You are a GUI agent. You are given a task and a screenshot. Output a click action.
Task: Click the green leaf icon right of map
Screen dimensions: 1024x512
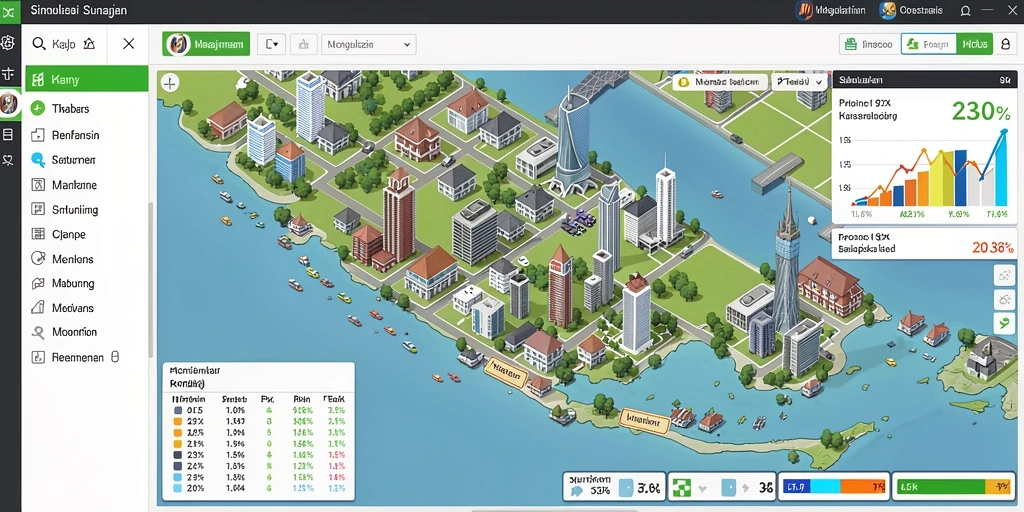click(x=1003, y=323)
